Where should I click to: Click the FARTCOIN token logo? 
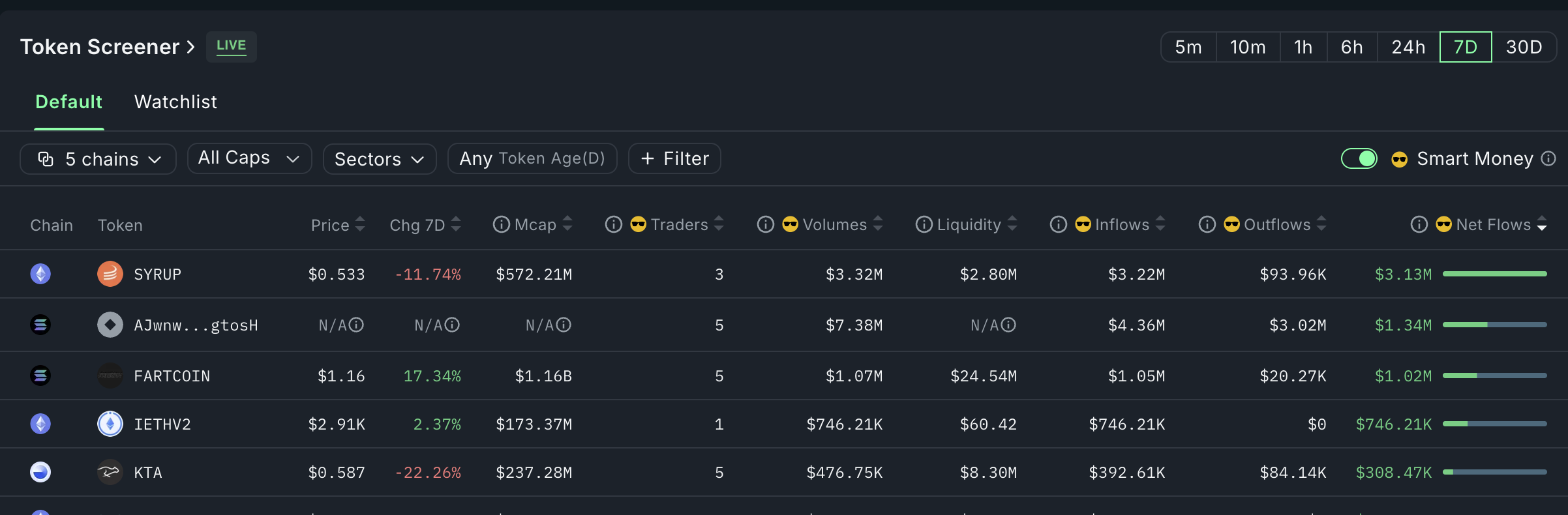tap(110, 375)
